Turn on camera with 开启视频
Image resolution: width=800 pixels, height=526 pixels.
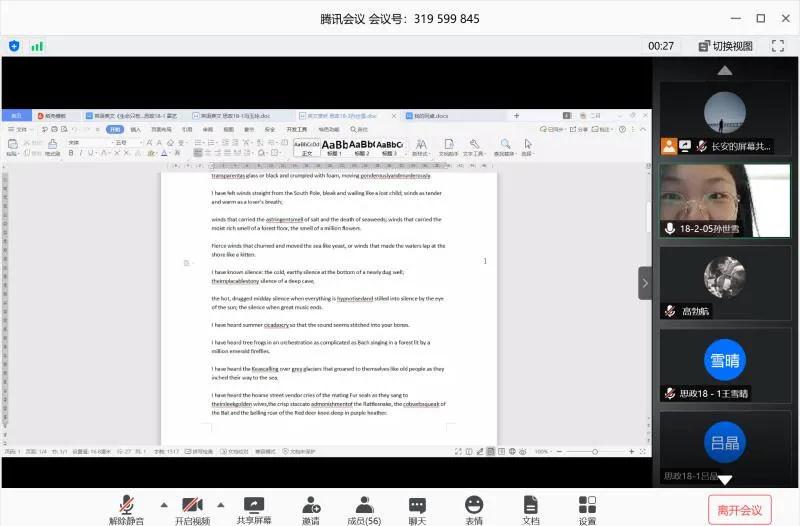point(193,508)
